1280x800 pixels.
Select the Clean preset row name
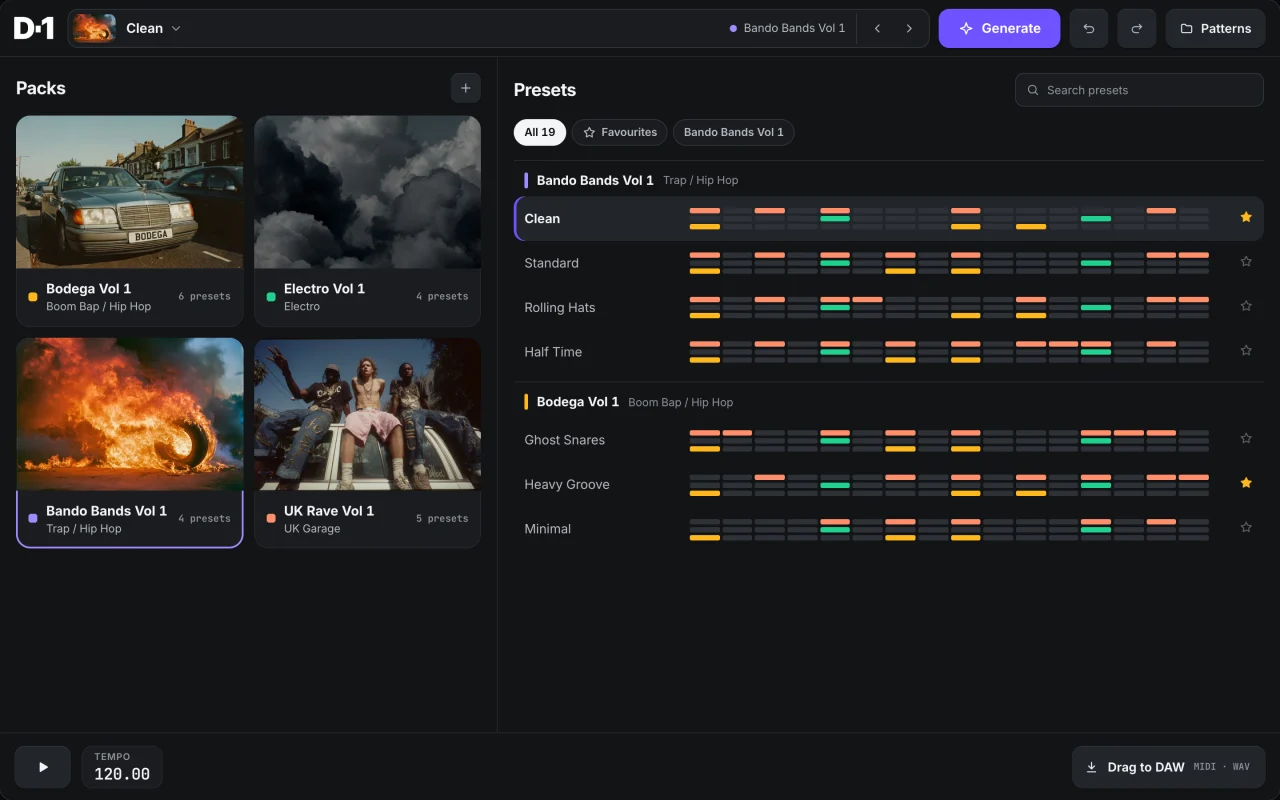pos(542,219)
